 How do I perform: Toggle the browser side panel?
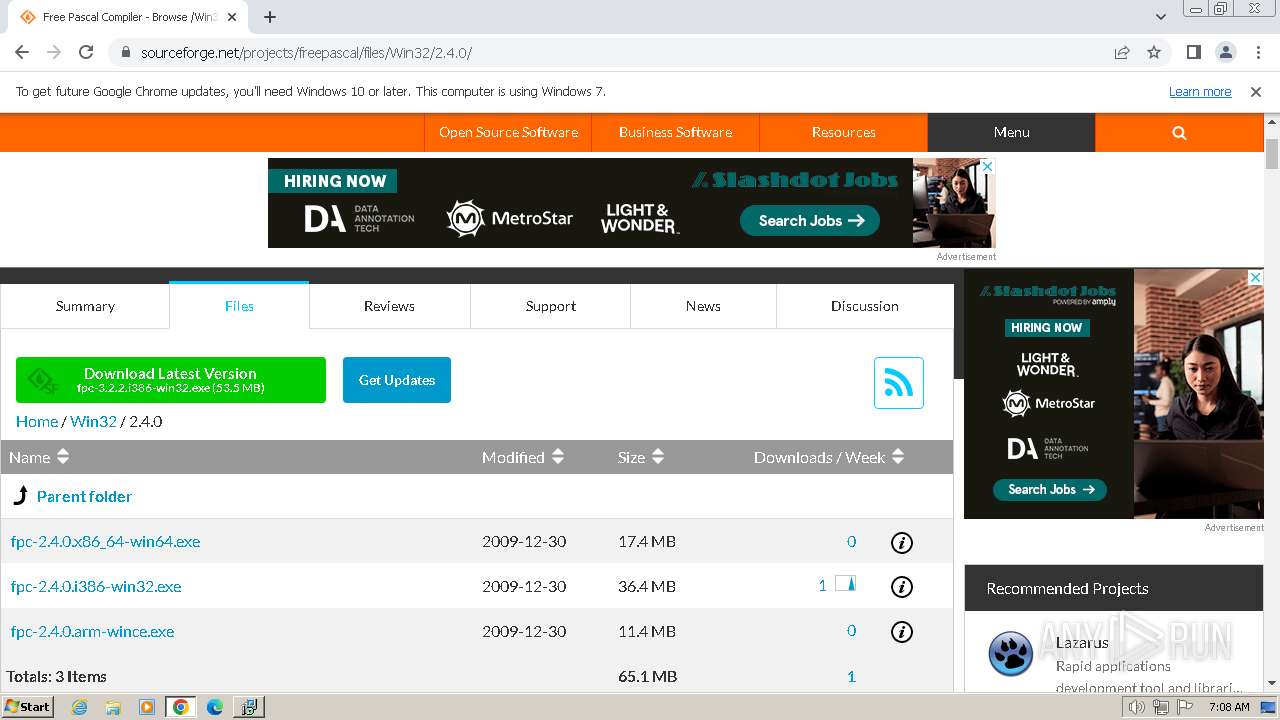coord(1194,52)
